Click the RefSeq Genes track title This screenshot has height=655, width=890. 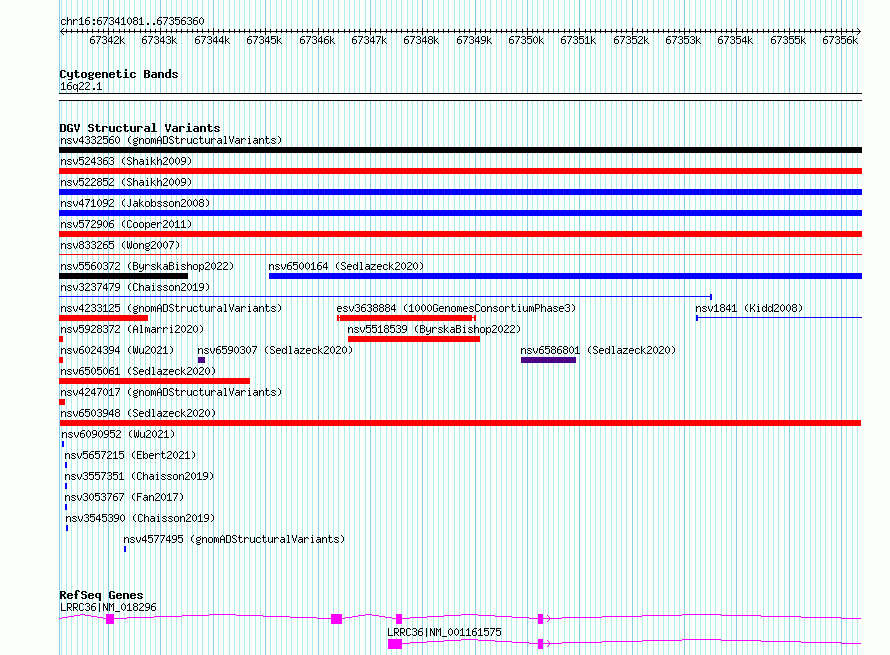coord(101,595)
